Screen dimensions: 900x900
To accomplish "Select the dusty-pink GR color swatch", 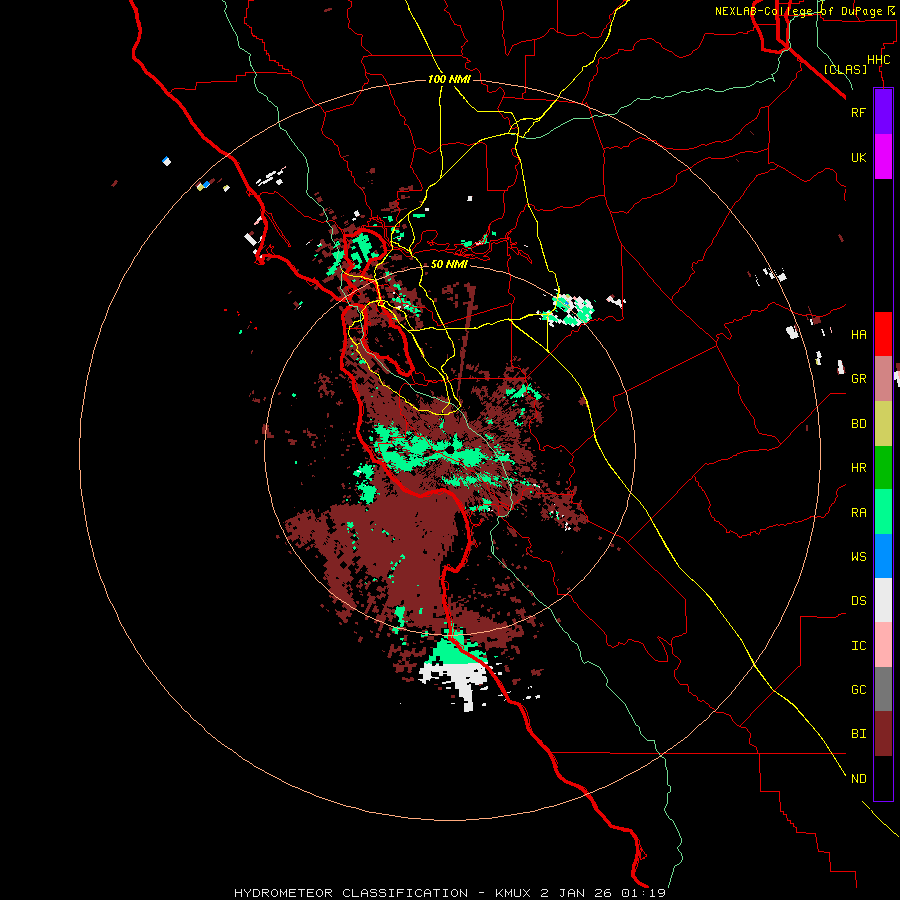I will (883, 379).
